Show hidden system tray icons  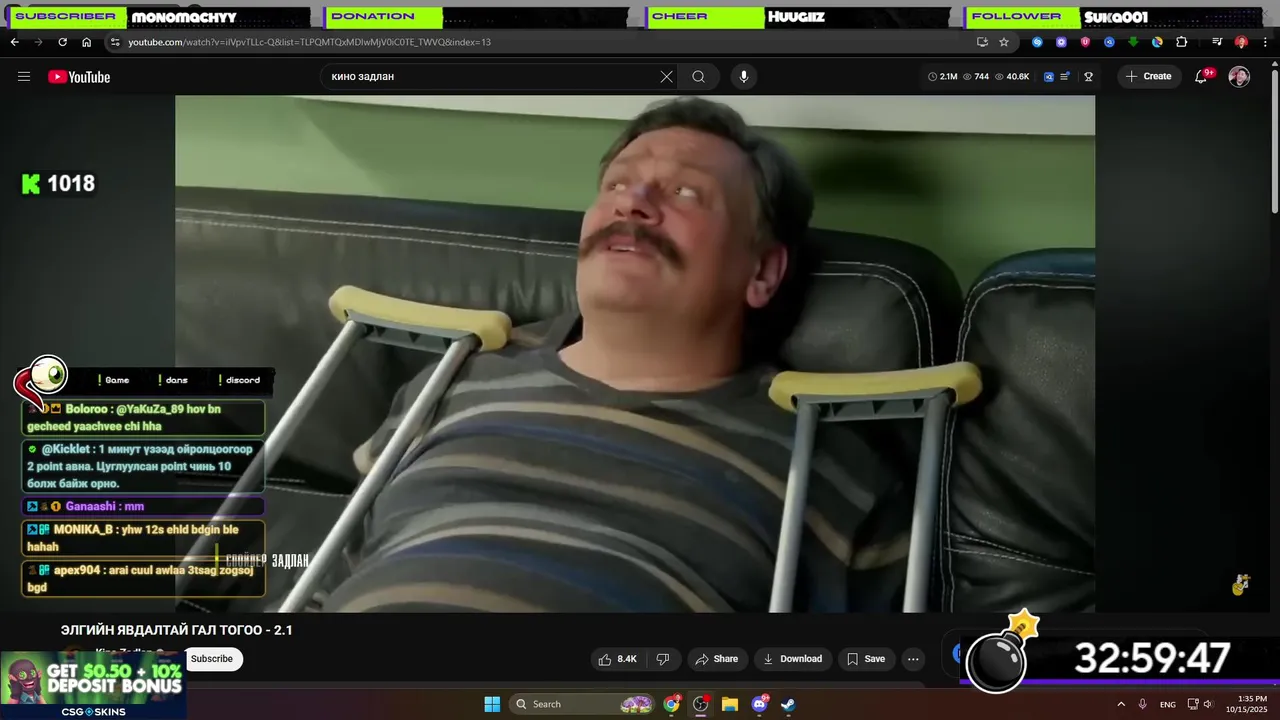[1121, 704]
